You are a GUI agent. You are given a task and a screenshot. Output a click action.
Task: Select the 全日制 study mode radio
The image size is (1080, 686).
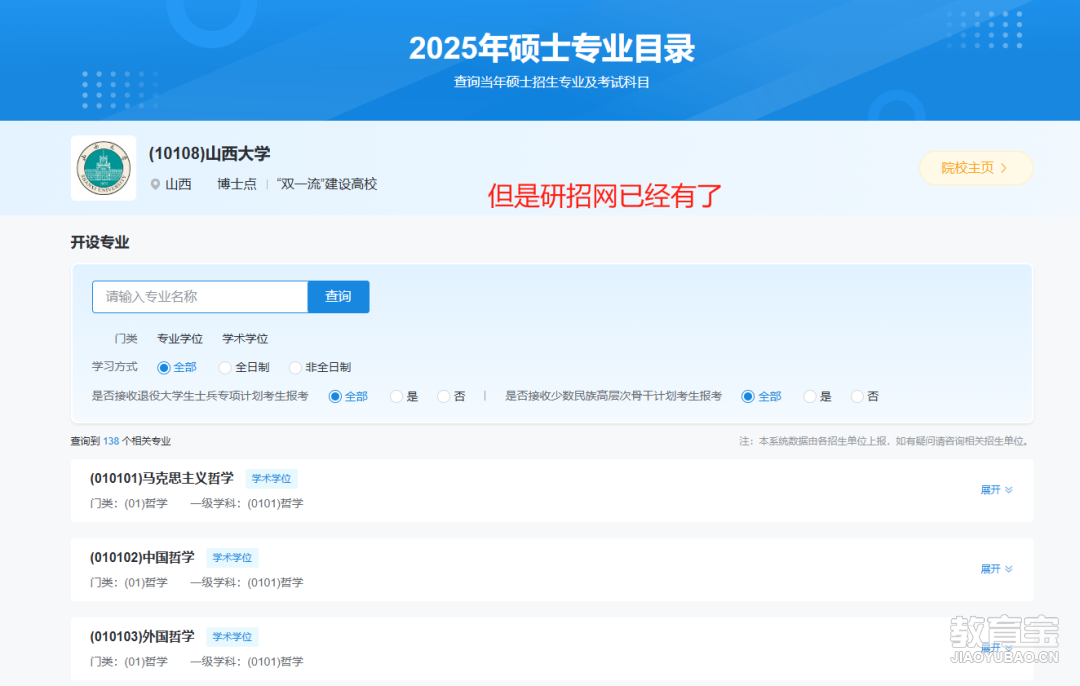coord(225,368)
